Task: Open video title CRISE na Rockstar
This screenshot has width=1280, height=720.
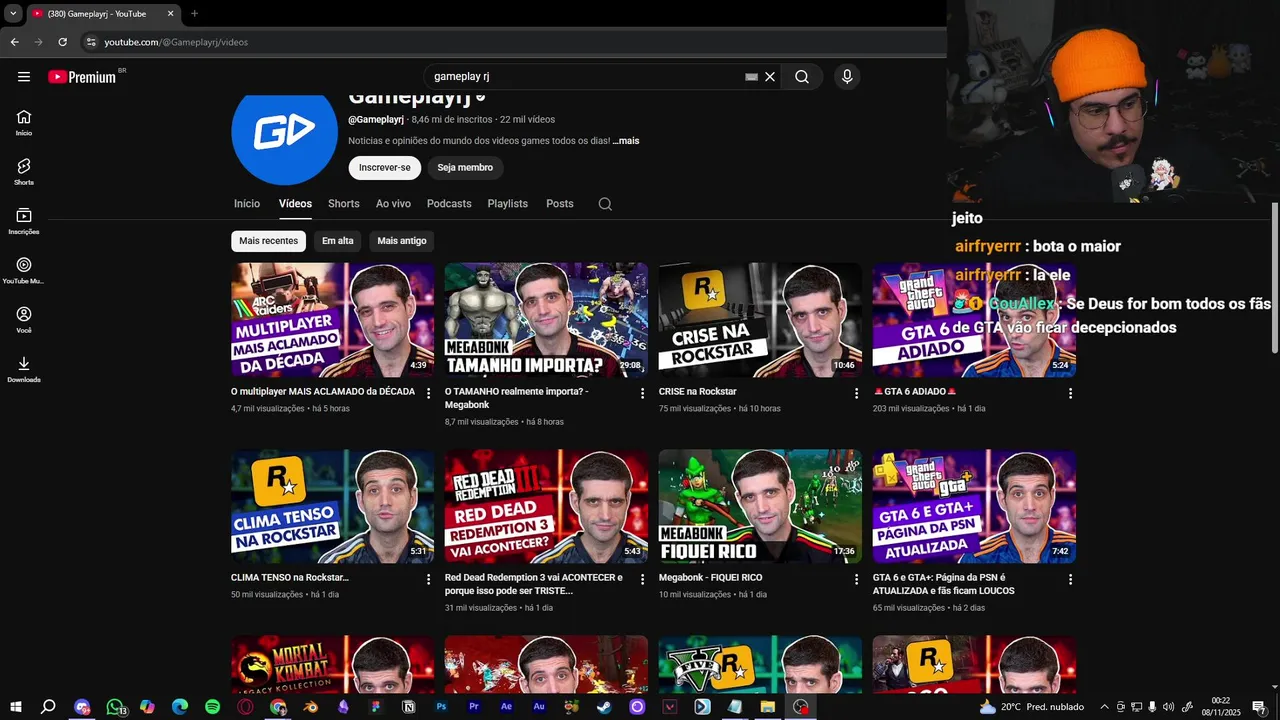Action: coord(698,392)
